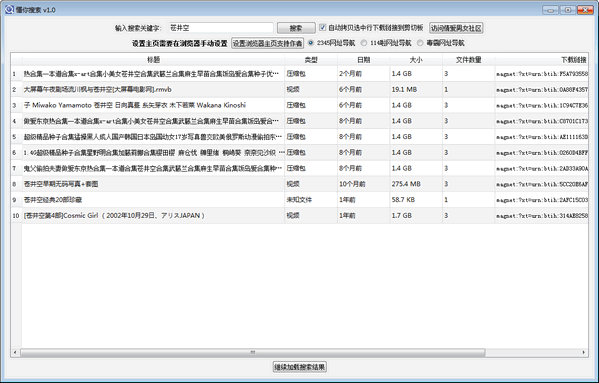Select the 114啦网址导航 radio button
Image resolution: width=599 pixels, height=383 pixels.
pyautogui.click(x=364, y=43)
